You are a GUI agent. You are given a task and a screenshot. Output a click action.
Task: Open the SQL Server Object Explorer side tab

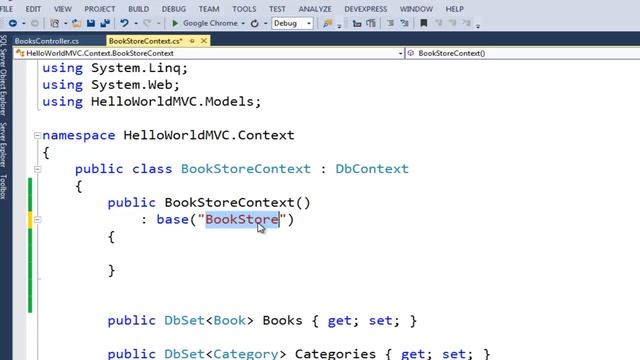[x=4, y=75]
